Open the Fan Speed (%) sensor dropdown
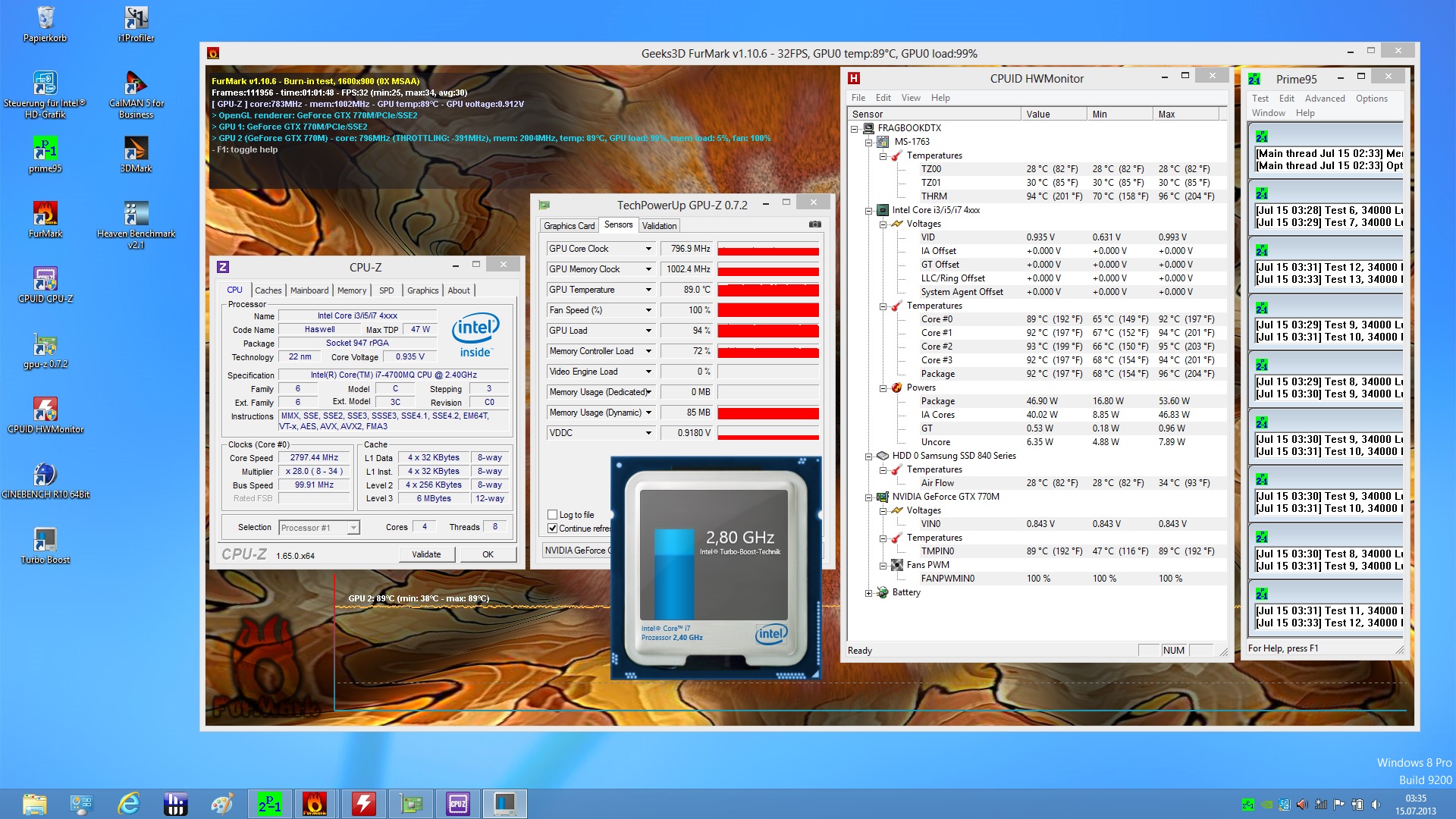The width and height of the screenshot is (1456, 819). point(648,310)
